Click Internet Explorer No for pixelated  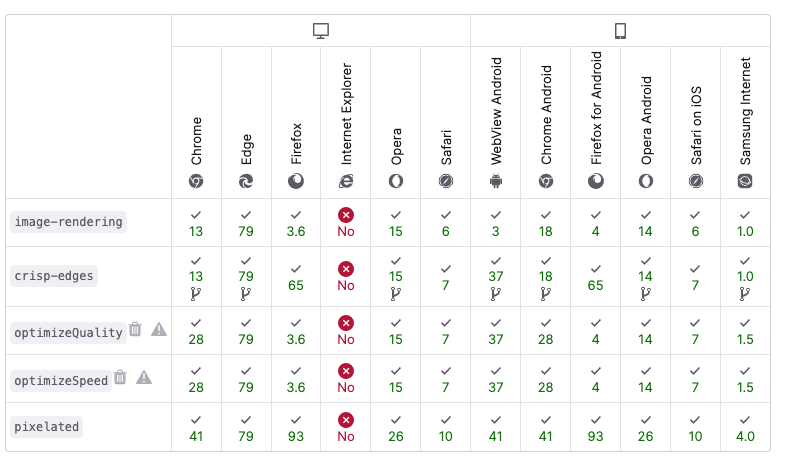346,427
